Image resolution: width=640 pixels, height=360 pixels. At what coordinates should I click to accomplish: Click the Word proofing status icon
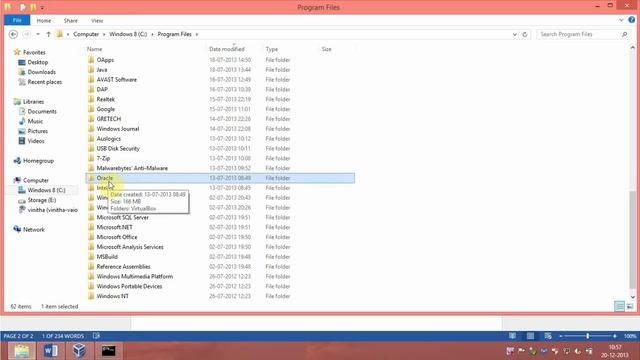click(96, 336)
